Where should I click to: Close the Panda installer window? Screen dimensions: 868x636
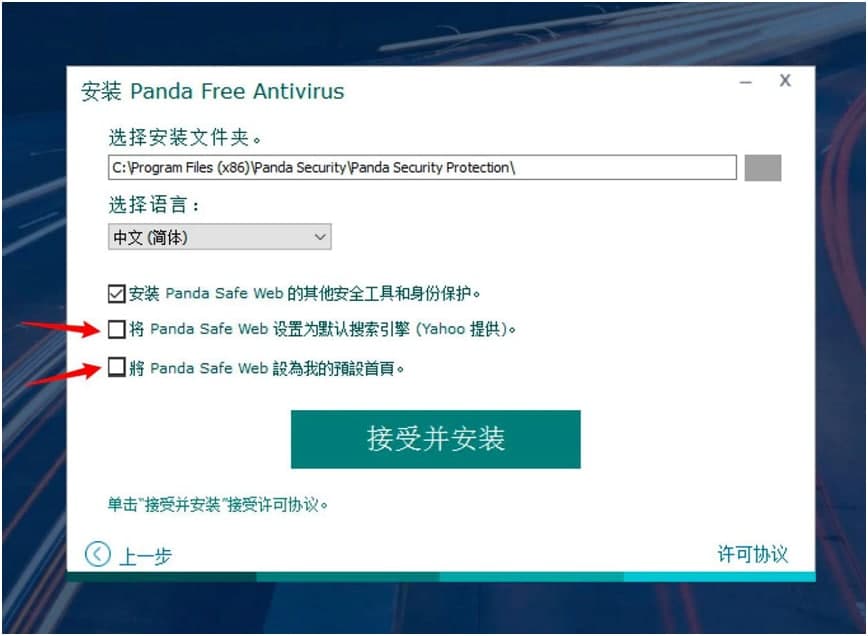click(785, 80)
